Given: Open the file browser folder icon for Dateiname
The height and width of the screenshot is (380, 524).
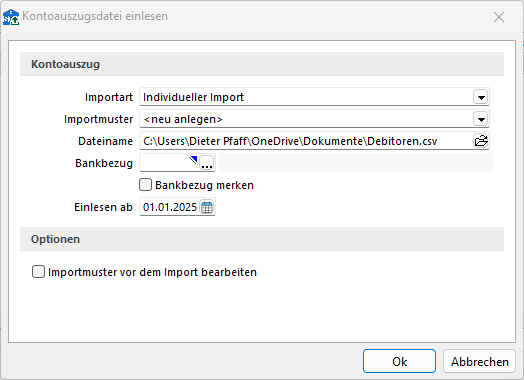Looking at the screenshot, I should pyautogui.click(x=481, y=141).
